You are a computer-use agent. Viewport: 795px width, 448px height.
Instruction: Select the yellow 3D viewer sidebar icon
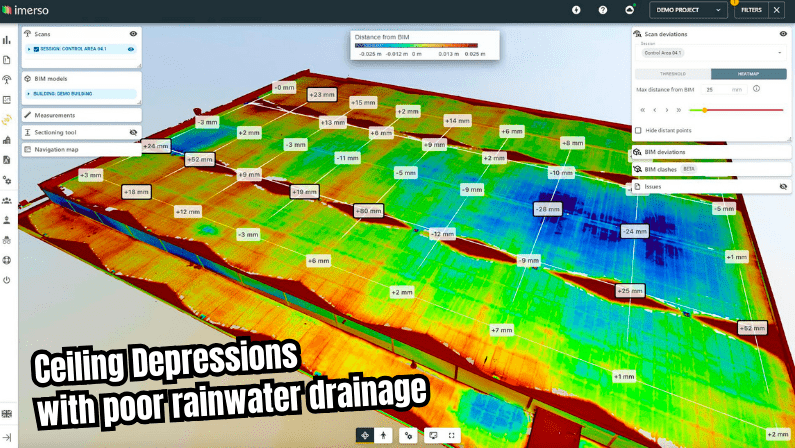click(7, 120)
